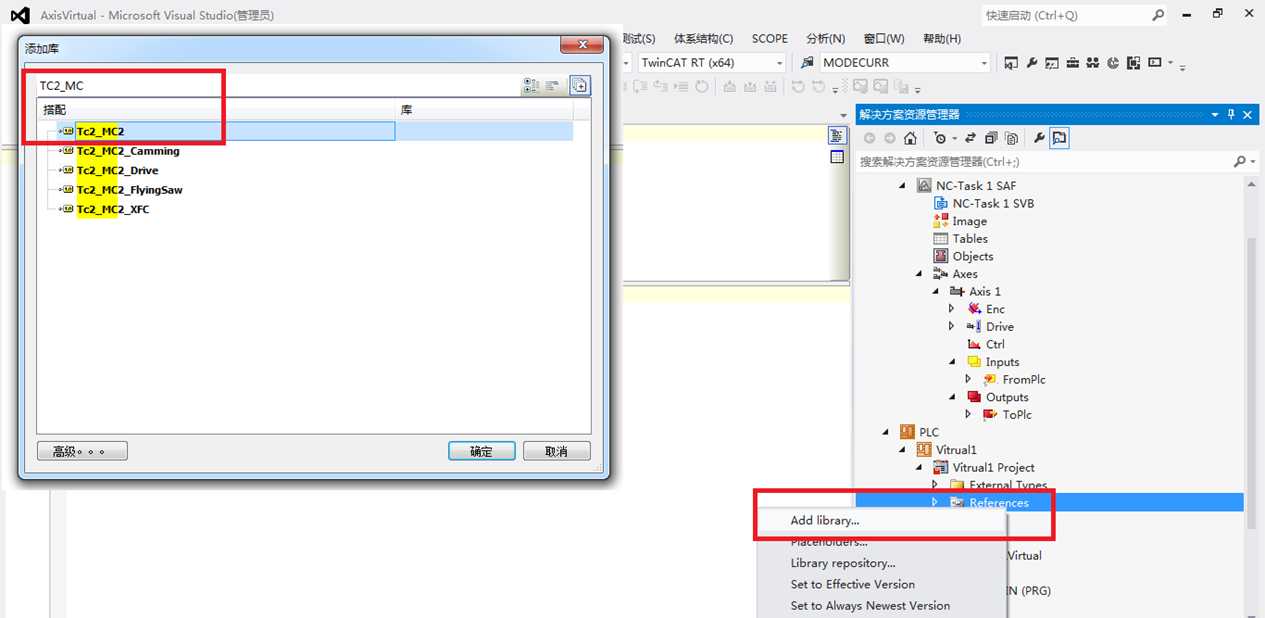Click the toolbox icon in the TwinCAT toolbar
The height and width of the screenshot is (618, 1265).
pyautogui.click(x=1073, y=63)
